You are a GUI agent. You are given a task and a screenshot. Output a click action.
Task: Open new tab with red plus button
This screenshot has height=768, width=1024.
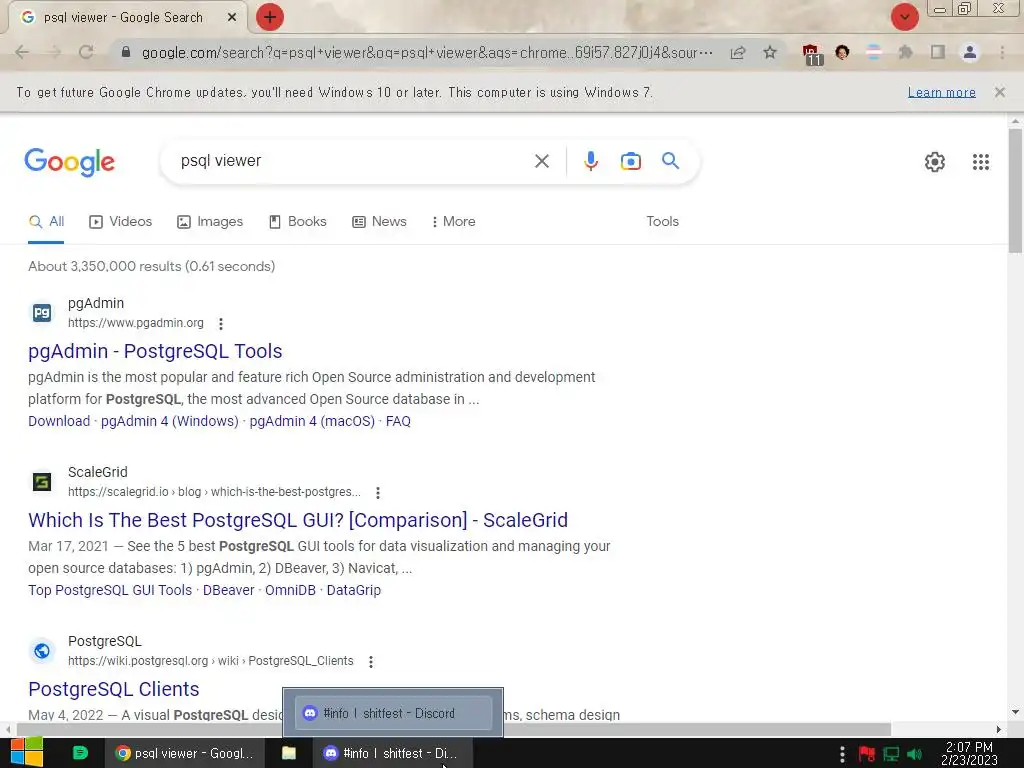tap(270, 17)
